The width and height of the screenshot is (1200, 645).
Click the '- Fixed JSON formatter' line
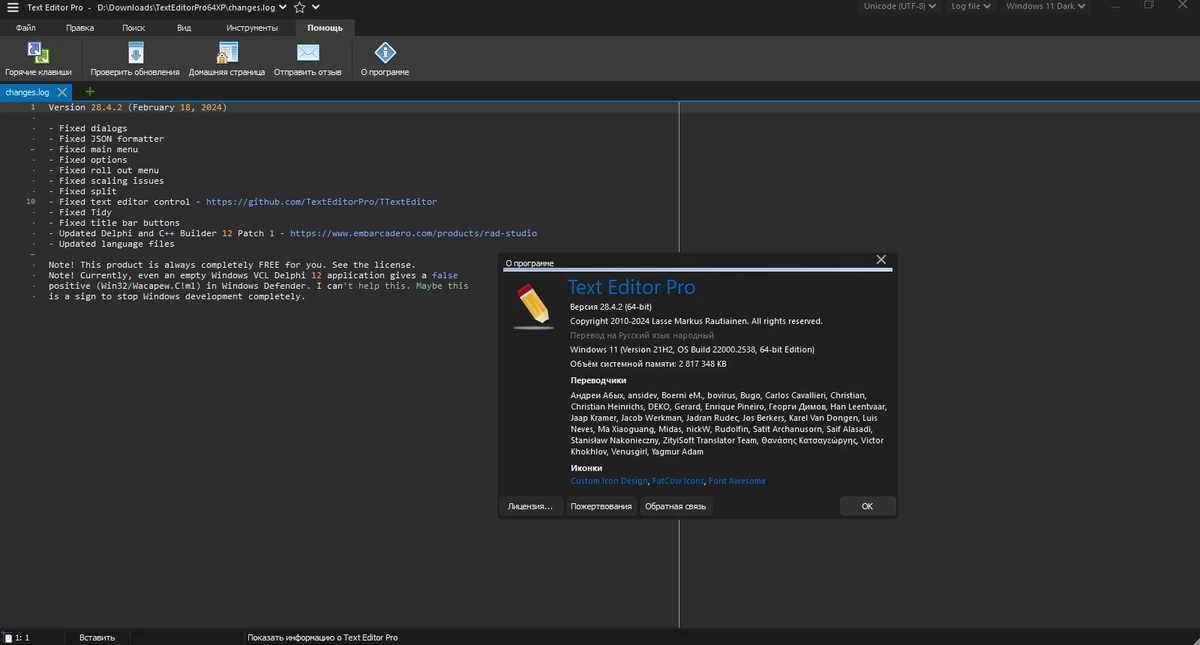tap(106, 139)
